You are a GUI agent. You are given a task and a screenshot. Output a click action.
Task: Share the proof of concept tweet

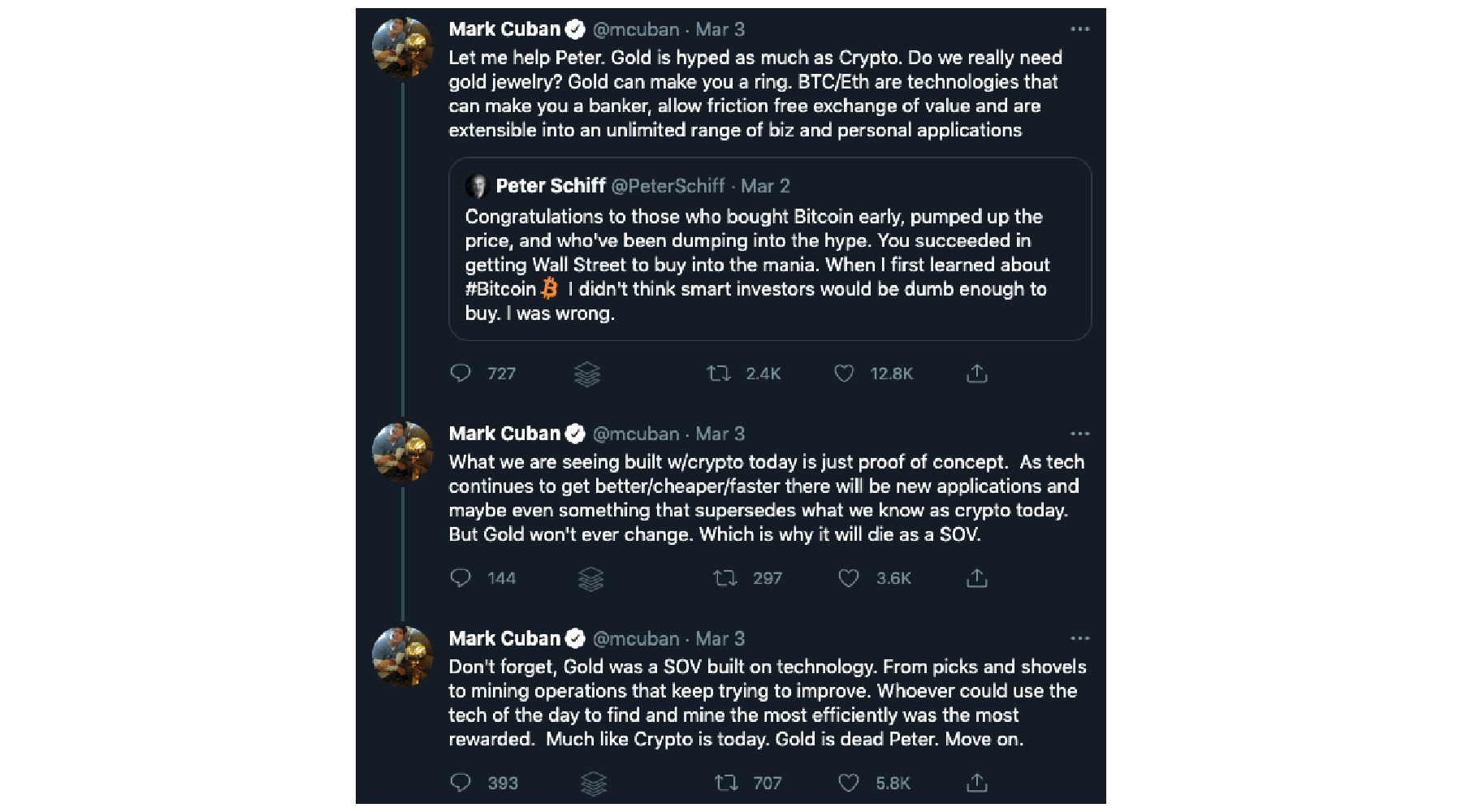coord(977,578)
